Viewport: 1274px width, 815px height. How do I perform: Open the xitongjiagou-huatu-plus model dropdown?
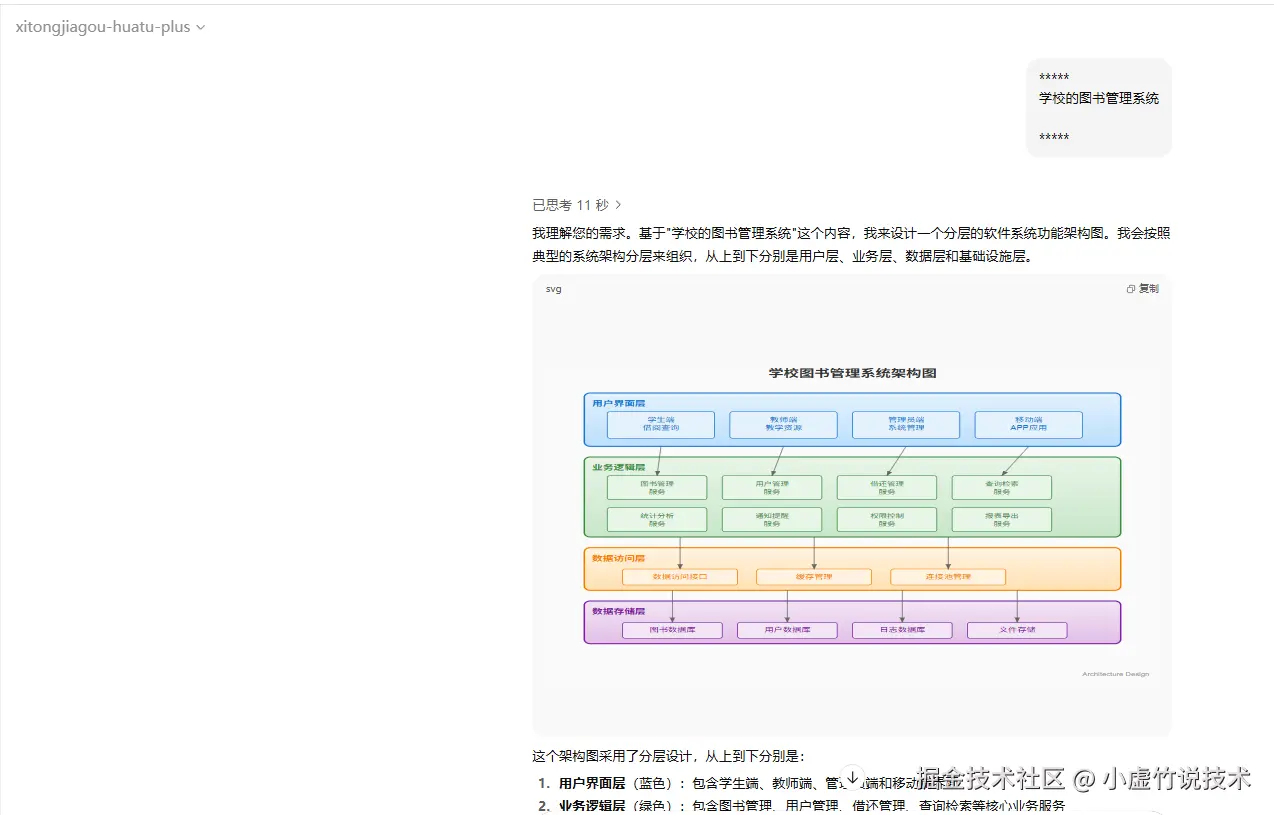tap(109, 27)
